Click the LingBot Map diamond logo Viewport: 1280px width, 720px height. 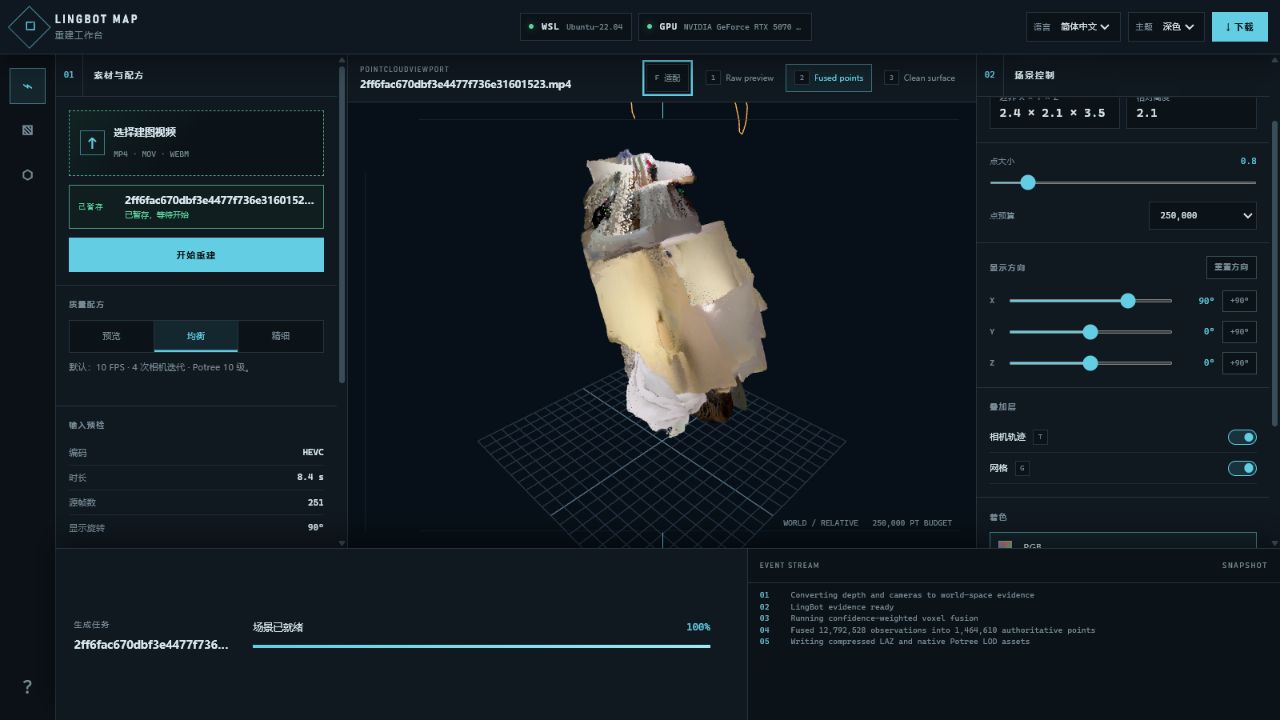[29, 27]
